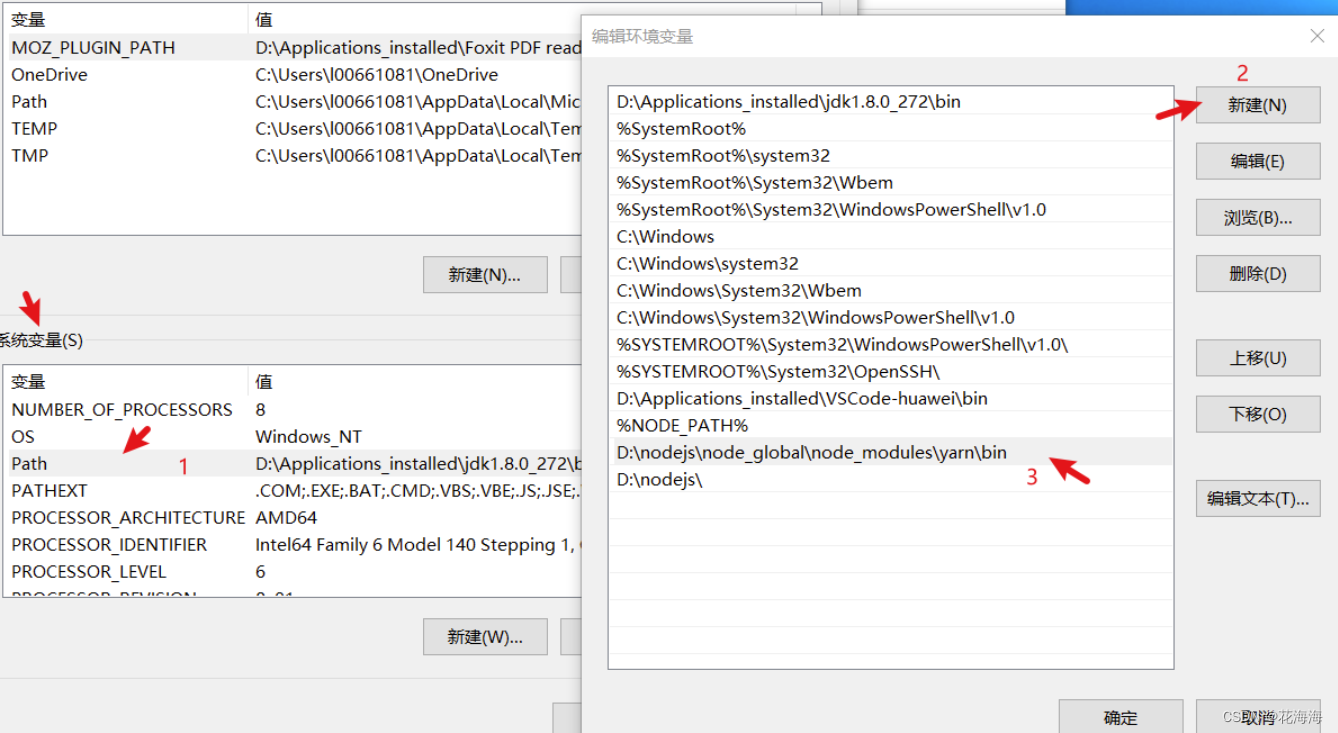Select %SYSTEMROOT%\System32\WindowsPowerShell\v1.0\ entry

[x=890, y=344]
